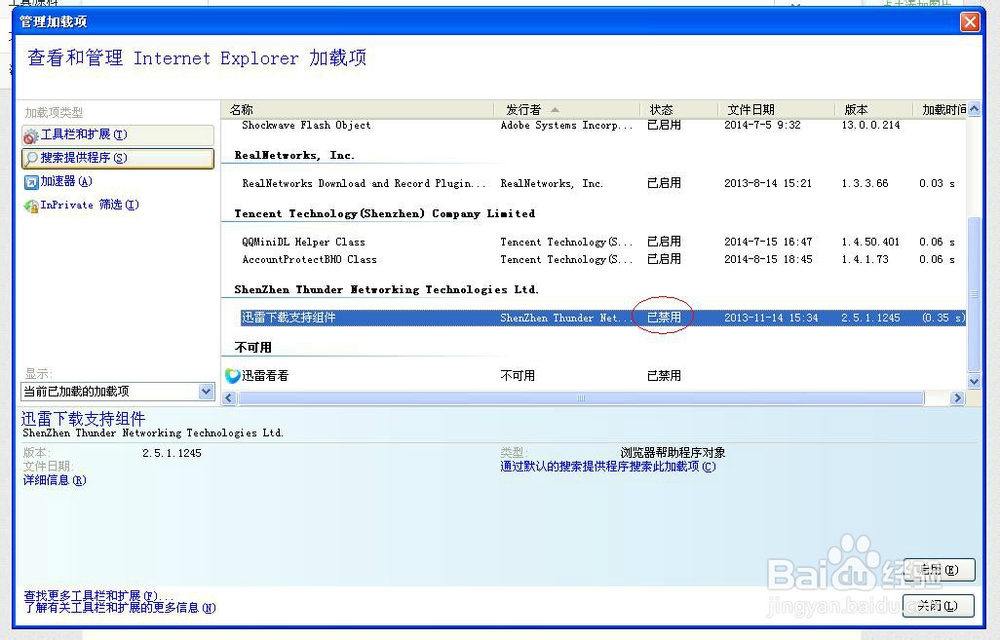Click the 关闭 button

939,606
